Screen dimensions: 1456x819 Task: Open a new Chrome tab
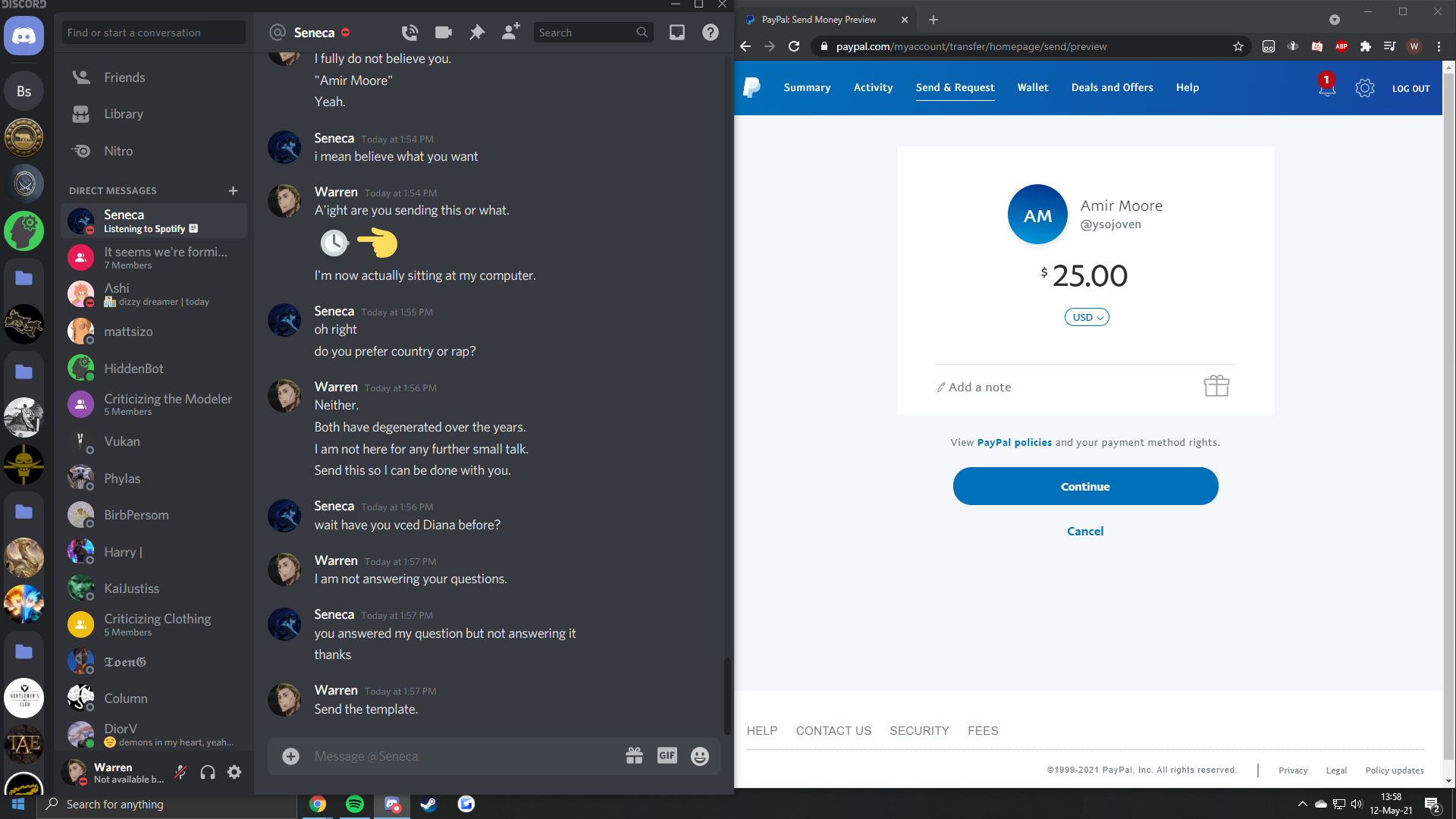coord(934,20)
